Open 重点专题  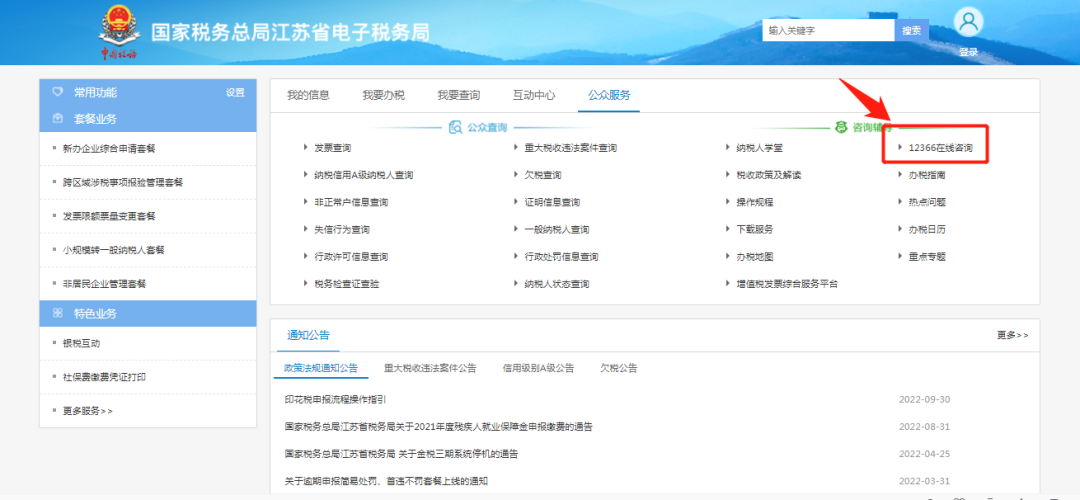tap(926, 257)
